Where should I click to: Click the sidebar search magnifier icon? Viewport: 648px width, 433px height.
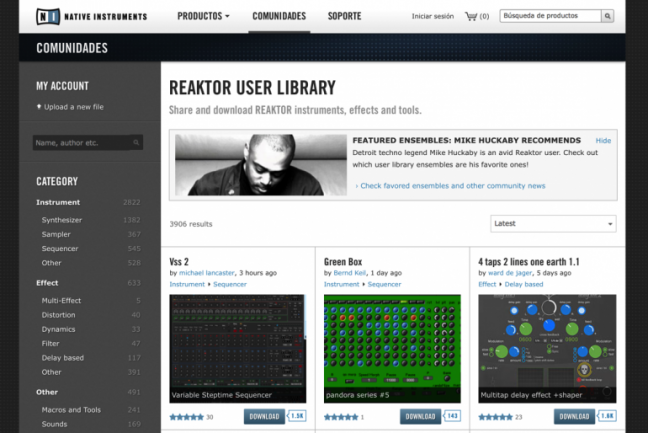tap(136, 143)
